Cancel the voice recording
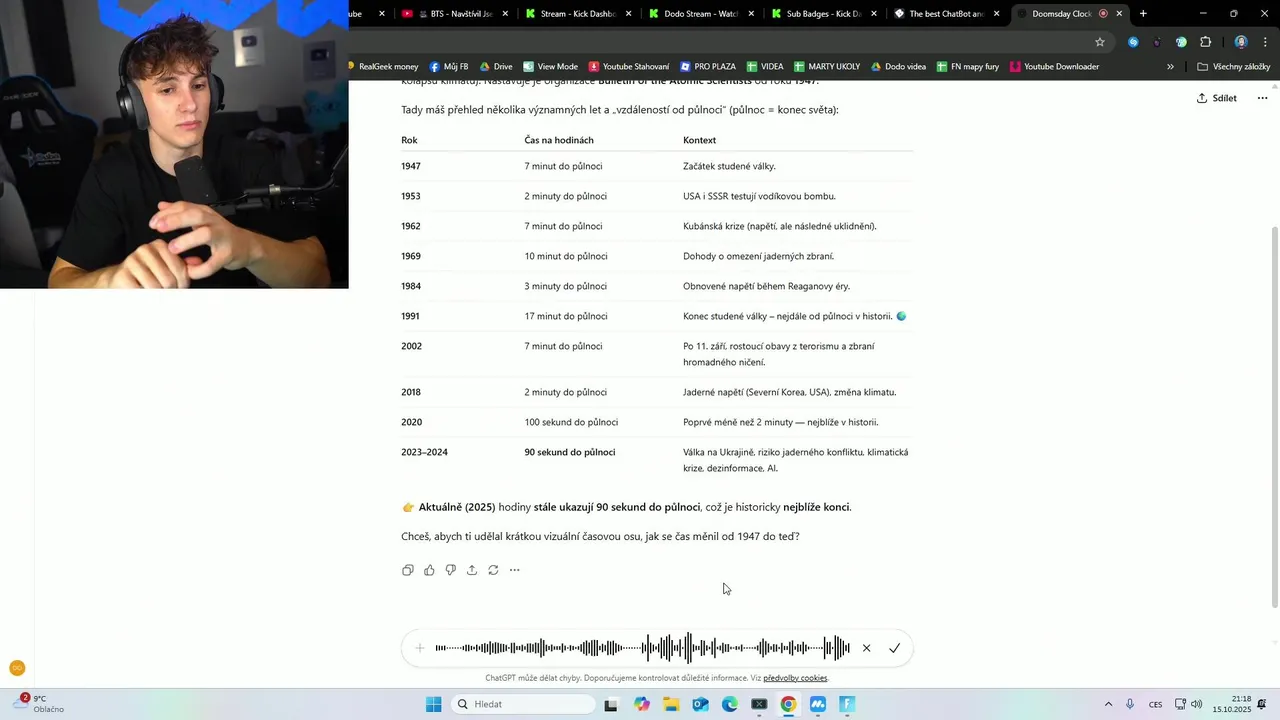 coord(866,648)
